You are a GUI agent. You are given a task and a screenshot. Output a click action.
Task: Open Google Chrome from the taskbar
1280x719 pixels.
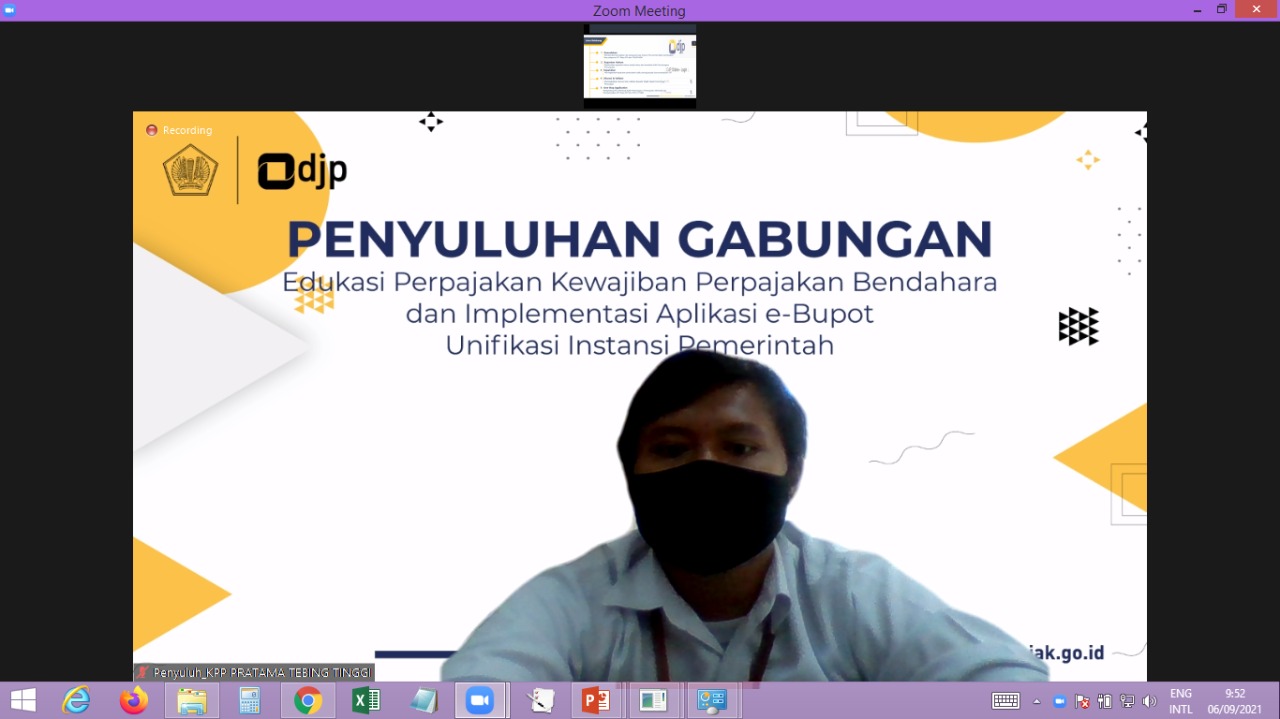click(x=308, y=701)
